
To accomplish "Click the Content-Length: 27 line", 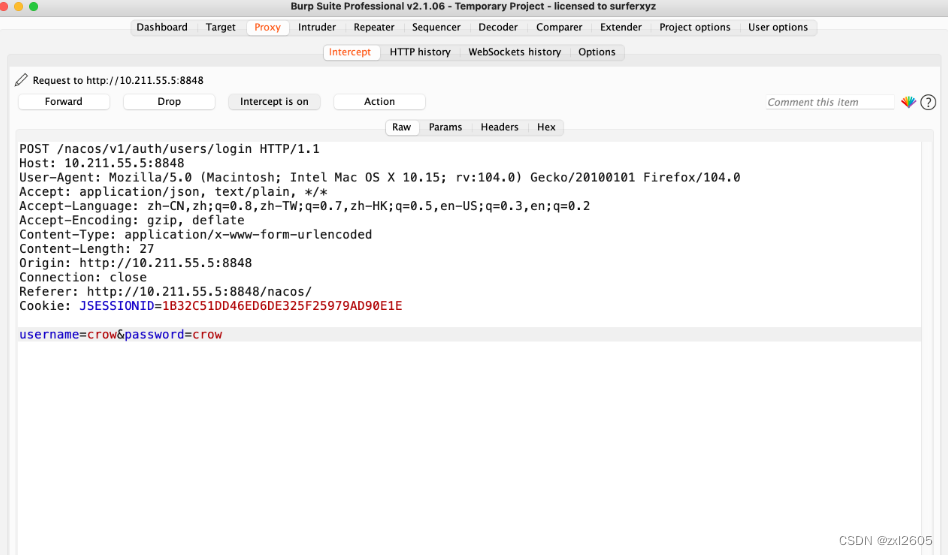I will (86, 249).
